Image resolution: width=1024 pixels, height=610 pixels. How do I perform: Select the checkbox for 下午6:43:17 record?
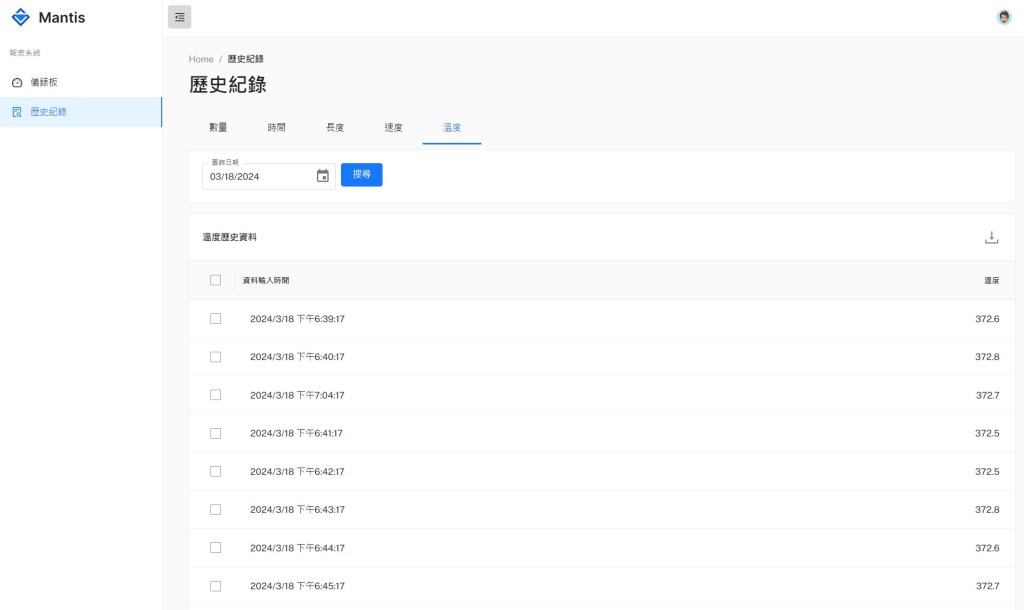click(215, 510)
